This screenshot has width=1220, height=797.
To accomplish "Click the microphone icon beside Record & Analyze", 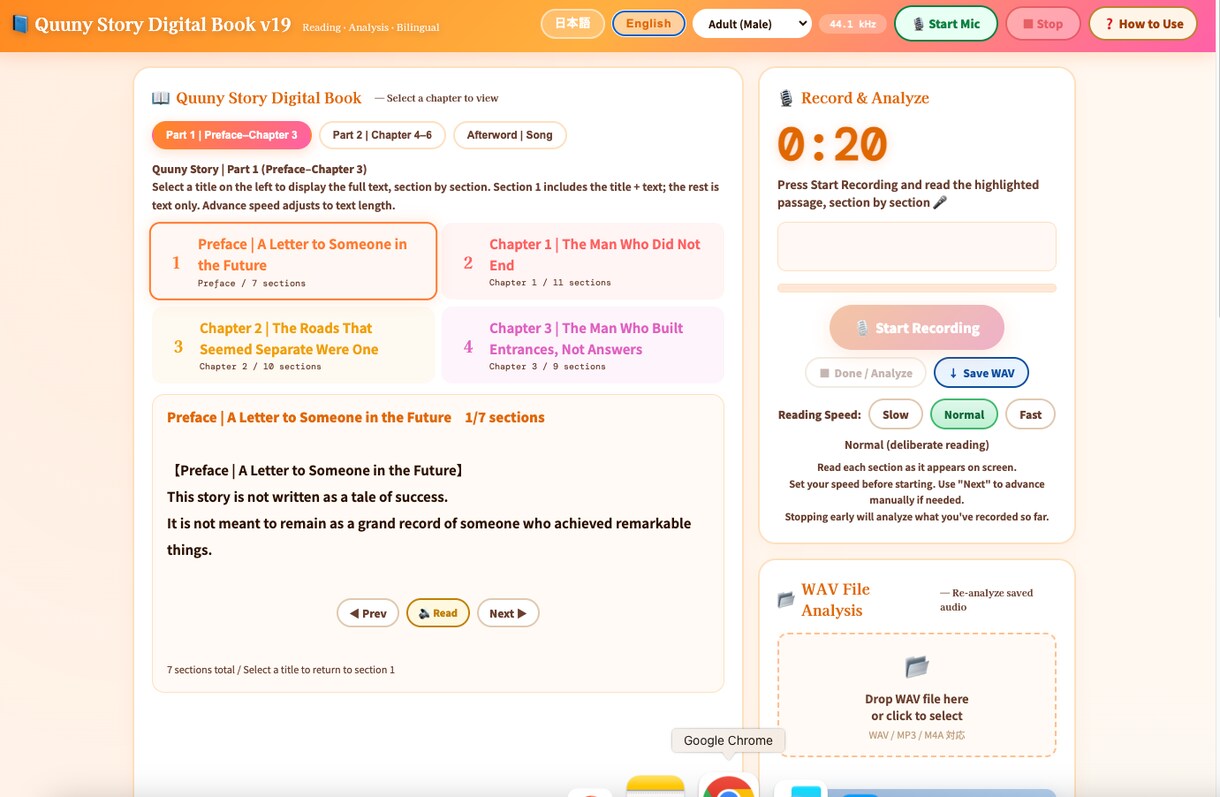I will (x=786, y=98).
